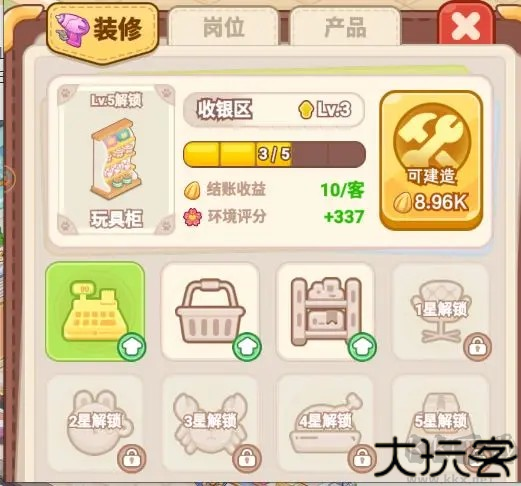This screenshot has width=521, height=486.
Task: Click the 3/5 upgrade progress bar
Action: coord(274,154)
